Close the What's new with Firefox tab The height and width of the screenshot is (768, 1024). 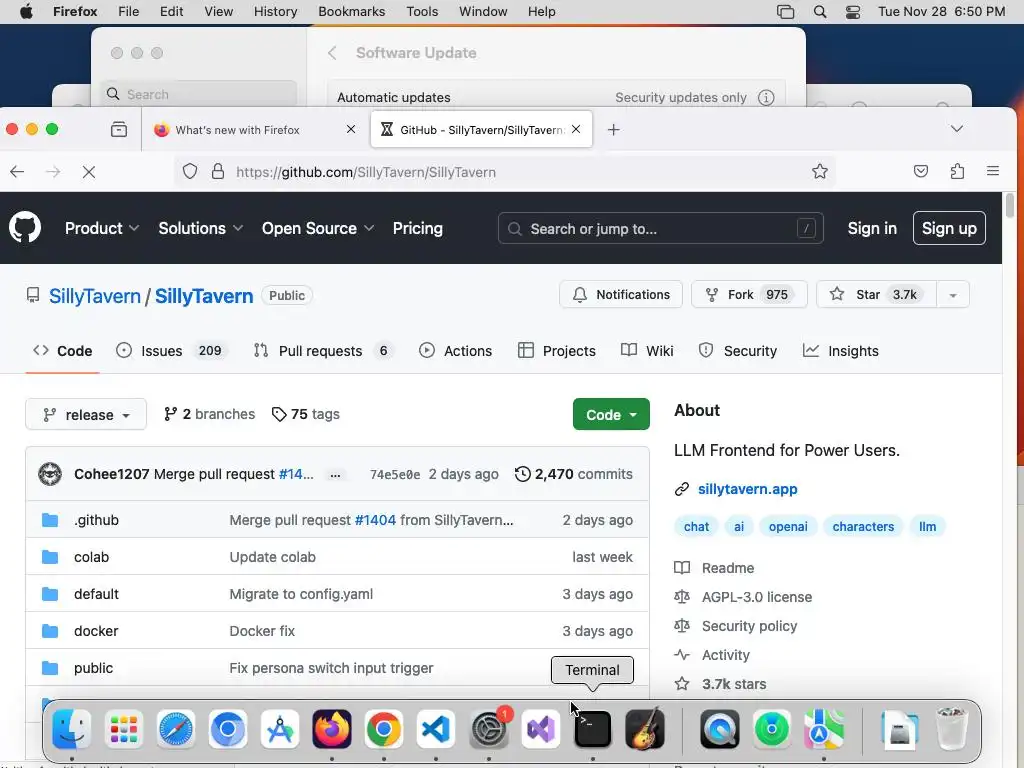tap(351, 129)
